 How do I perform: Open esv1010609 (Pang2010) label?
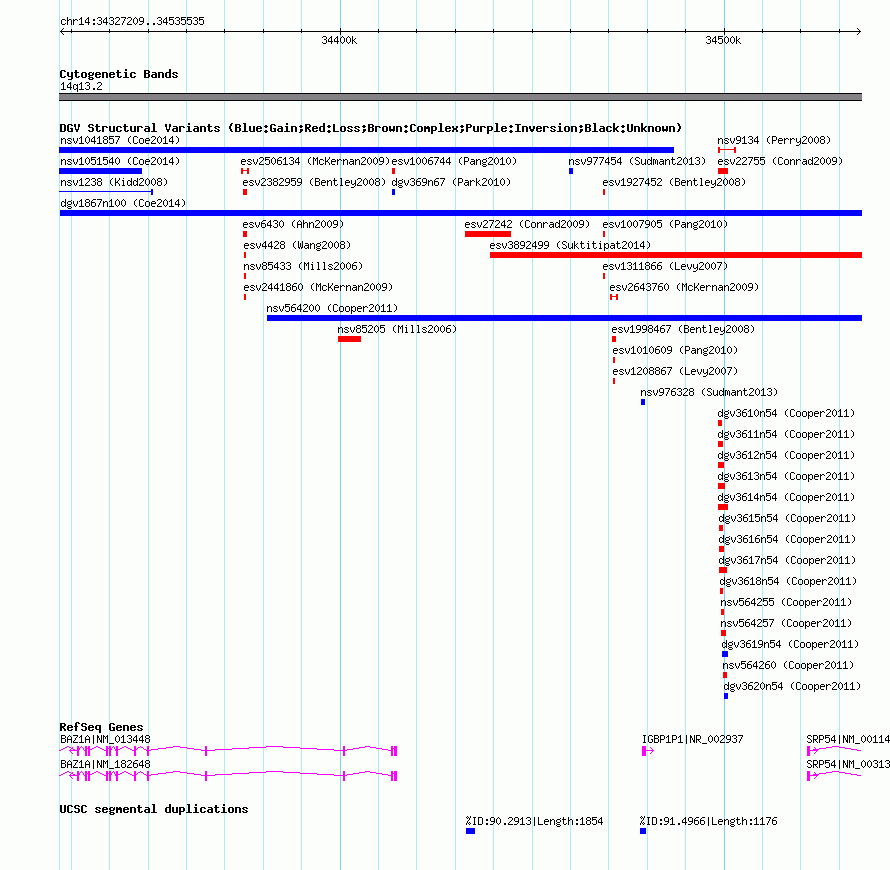tap(675, 350)
